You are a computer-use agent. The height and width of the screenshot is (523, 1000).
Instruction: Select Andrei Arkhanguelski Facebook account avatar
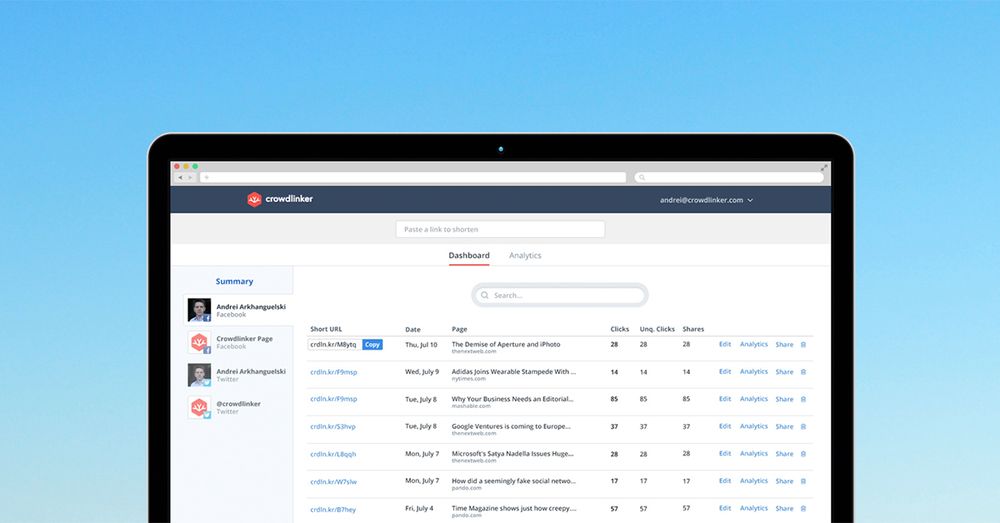[x=199, y=310]
